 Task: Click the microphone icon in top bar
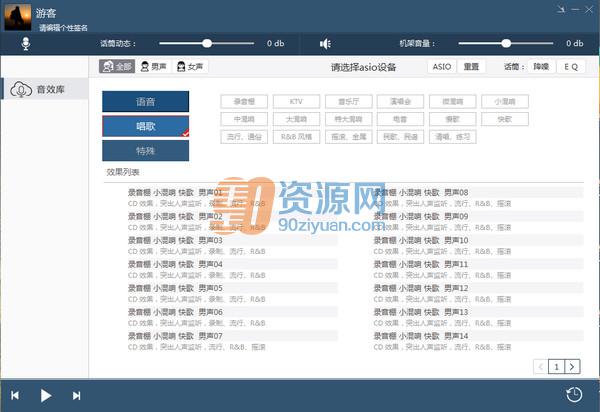pyautogui.click(x=26, y=44)
